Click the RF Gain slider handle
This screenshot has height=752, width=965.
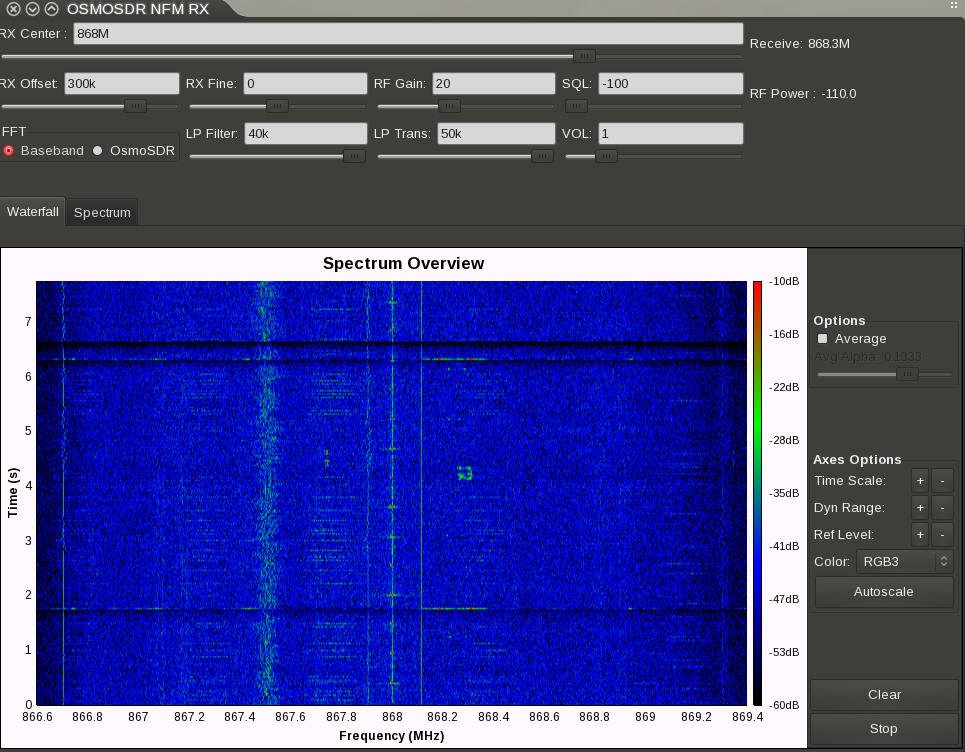[x=449, y=106]
